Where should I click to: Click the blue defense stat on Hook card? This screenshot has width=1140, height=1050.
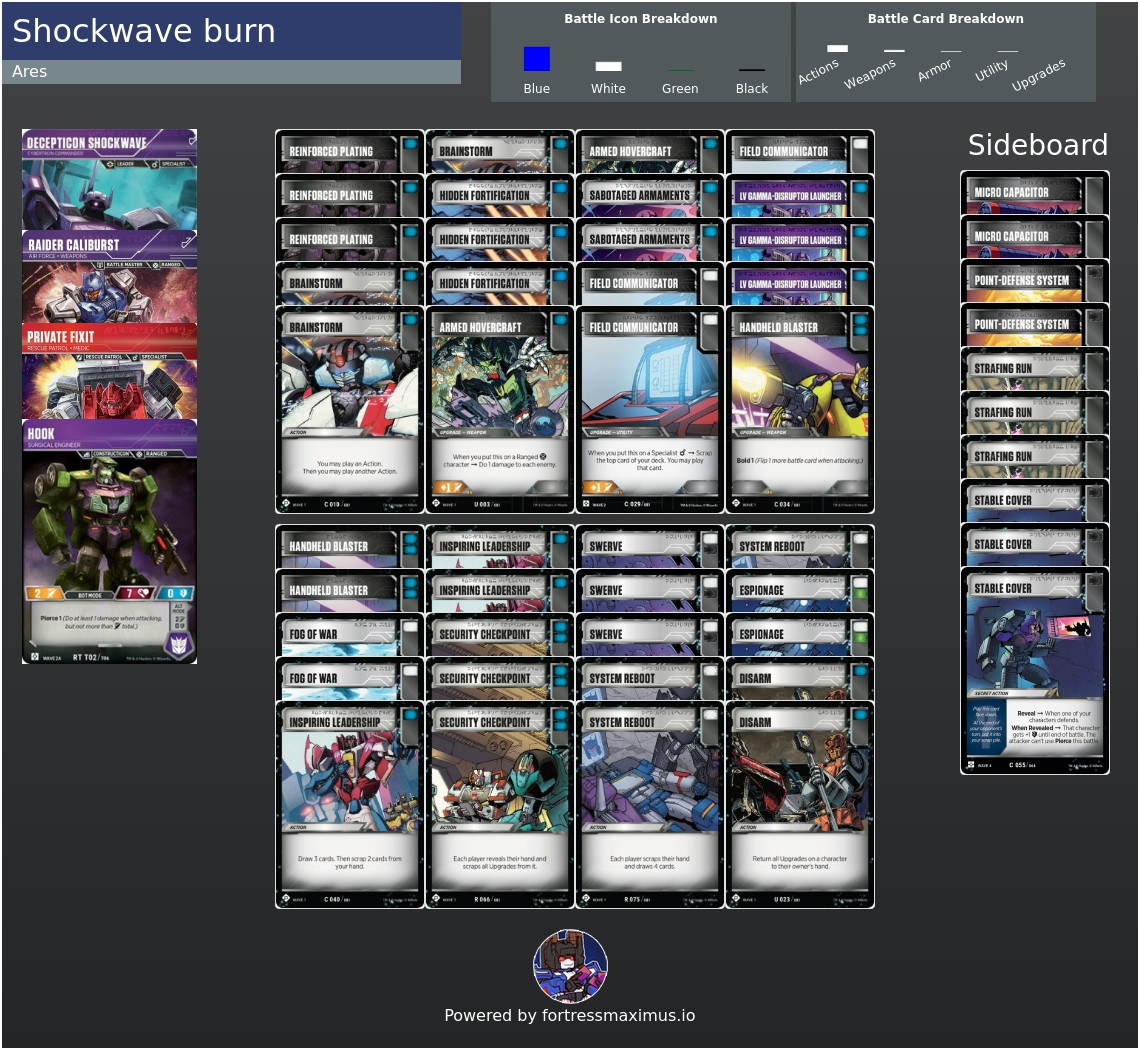[x=175, y=593]
